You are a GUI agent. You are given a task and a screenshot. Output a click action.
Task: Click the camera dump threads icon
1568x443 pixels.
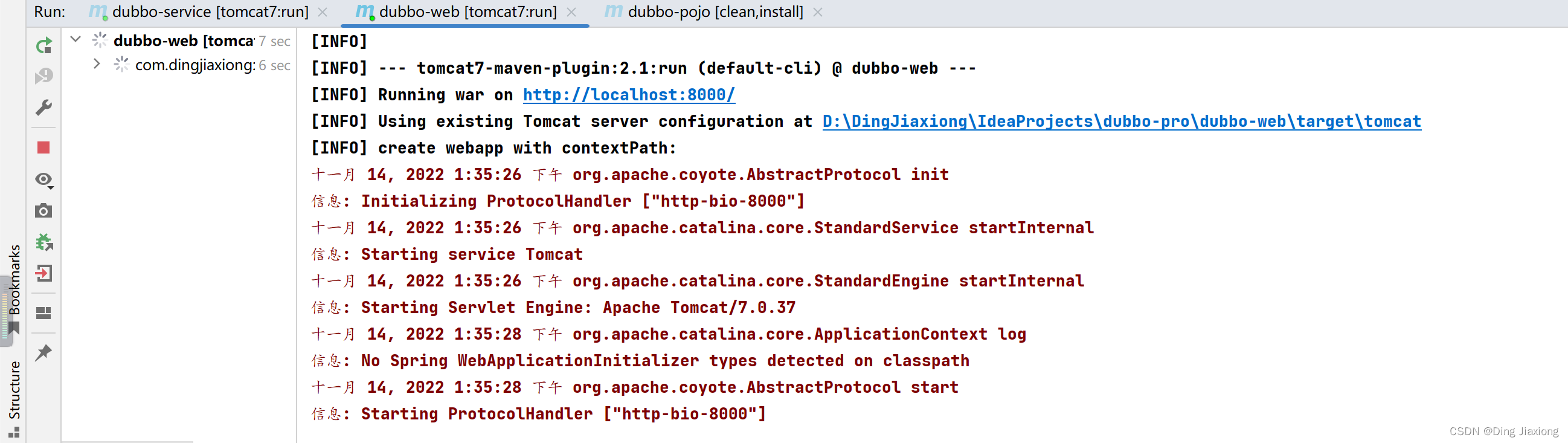coord(44,211)
